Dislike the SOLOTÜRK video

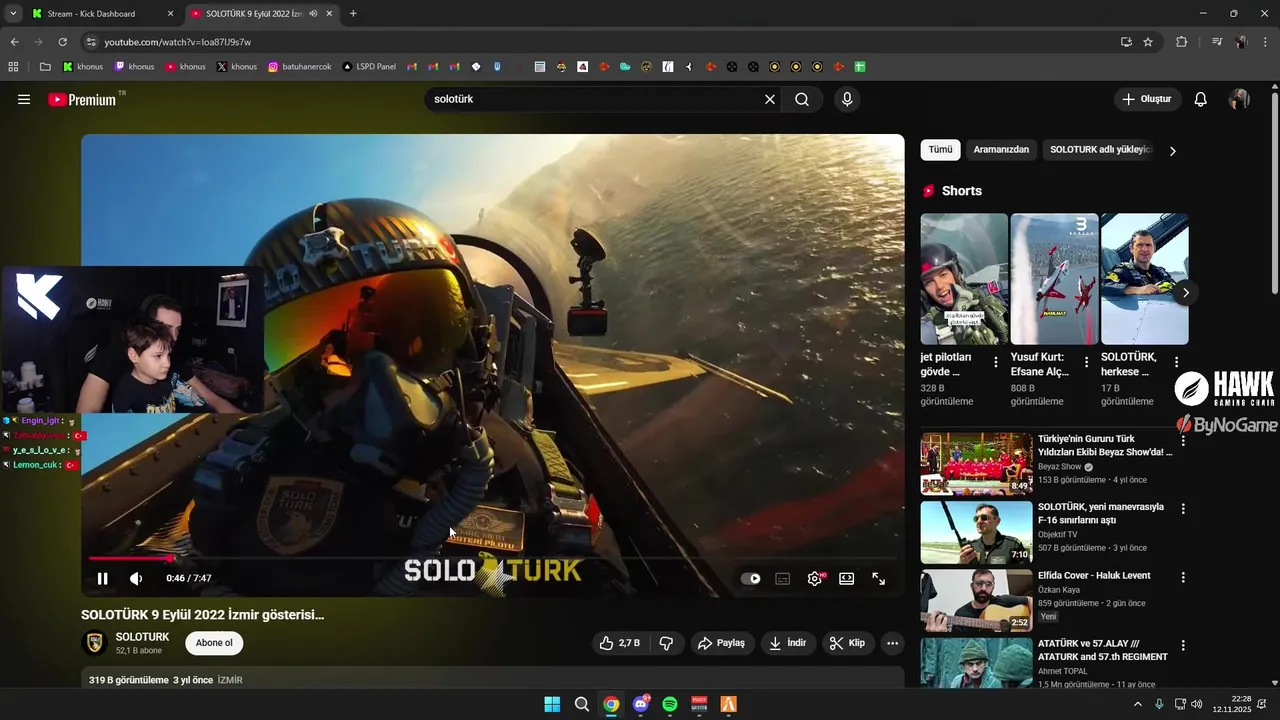click(x=666, y=643)
